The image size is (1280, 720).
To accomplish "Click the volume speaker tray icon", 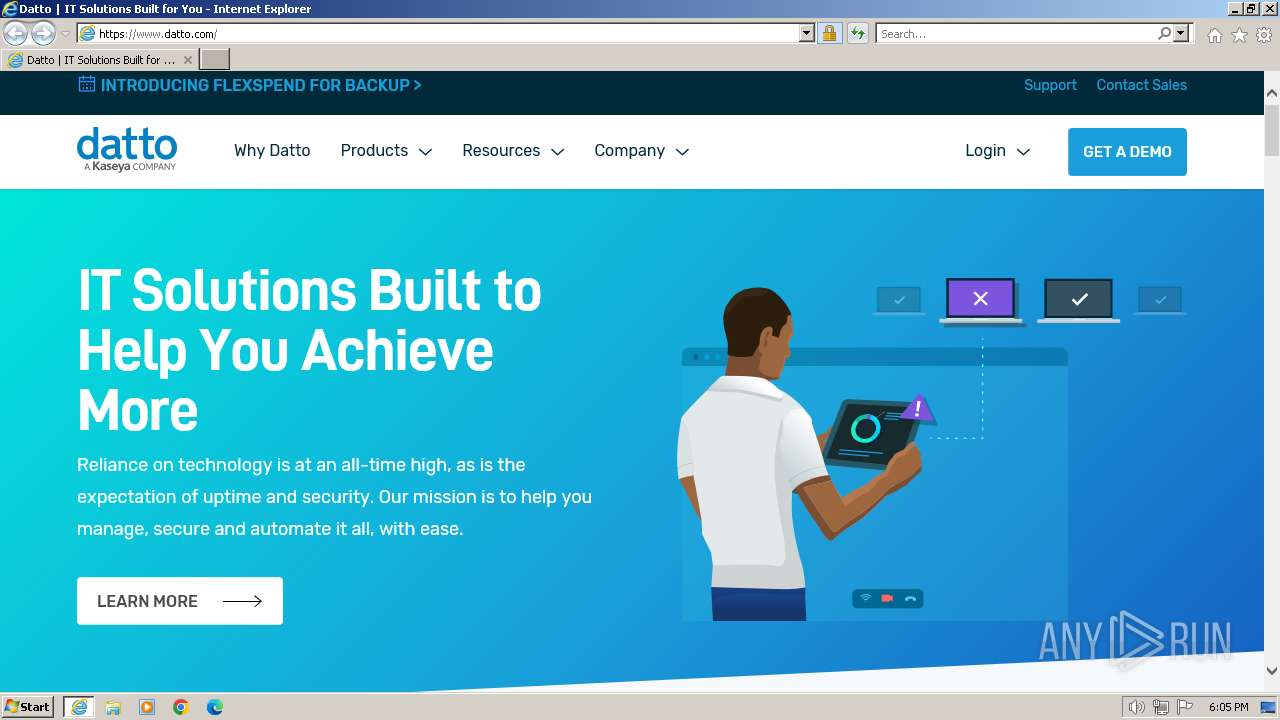I will coord(1136,707).
